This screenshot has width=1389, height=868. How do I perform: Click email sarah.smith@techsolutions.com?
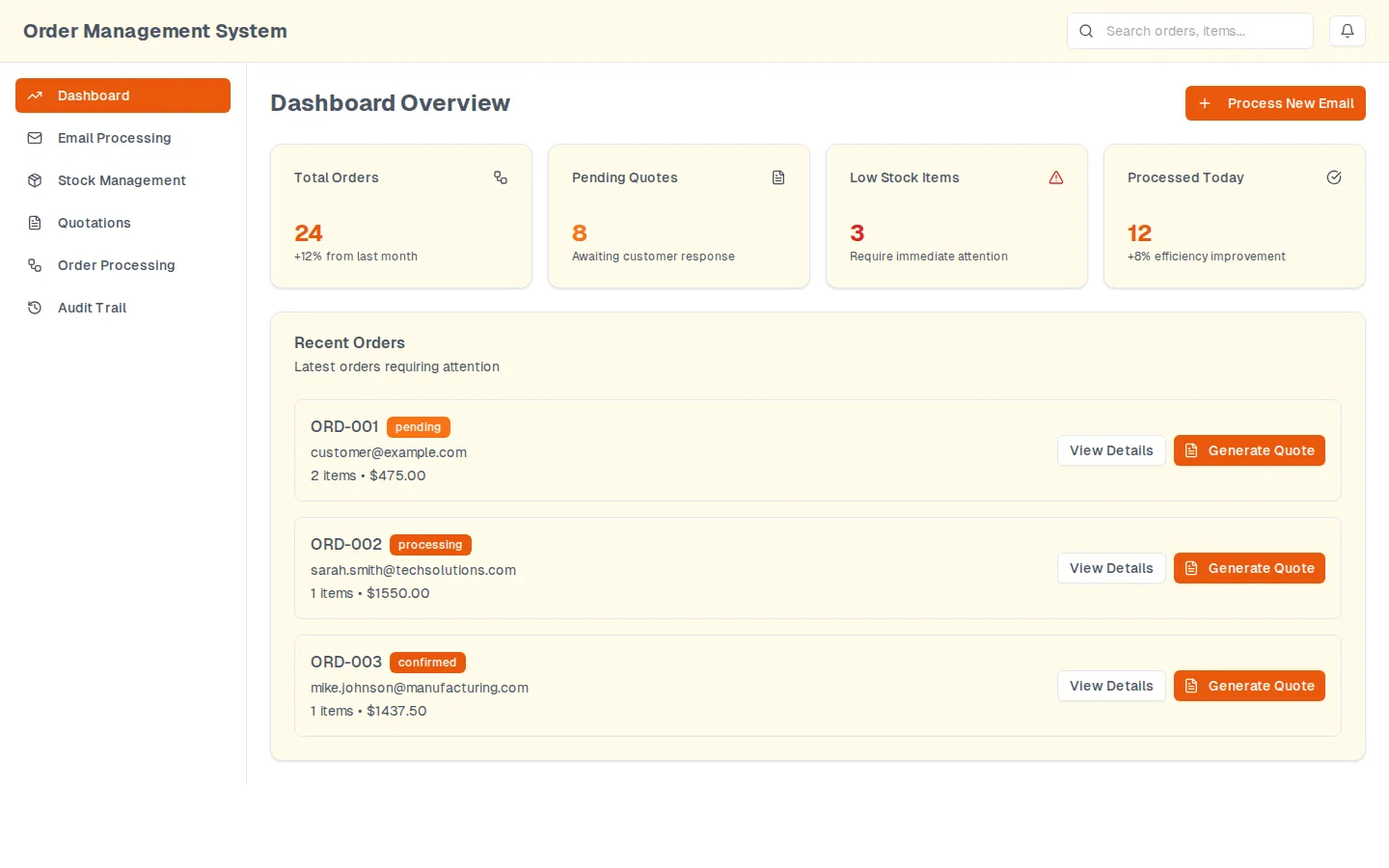413,570
